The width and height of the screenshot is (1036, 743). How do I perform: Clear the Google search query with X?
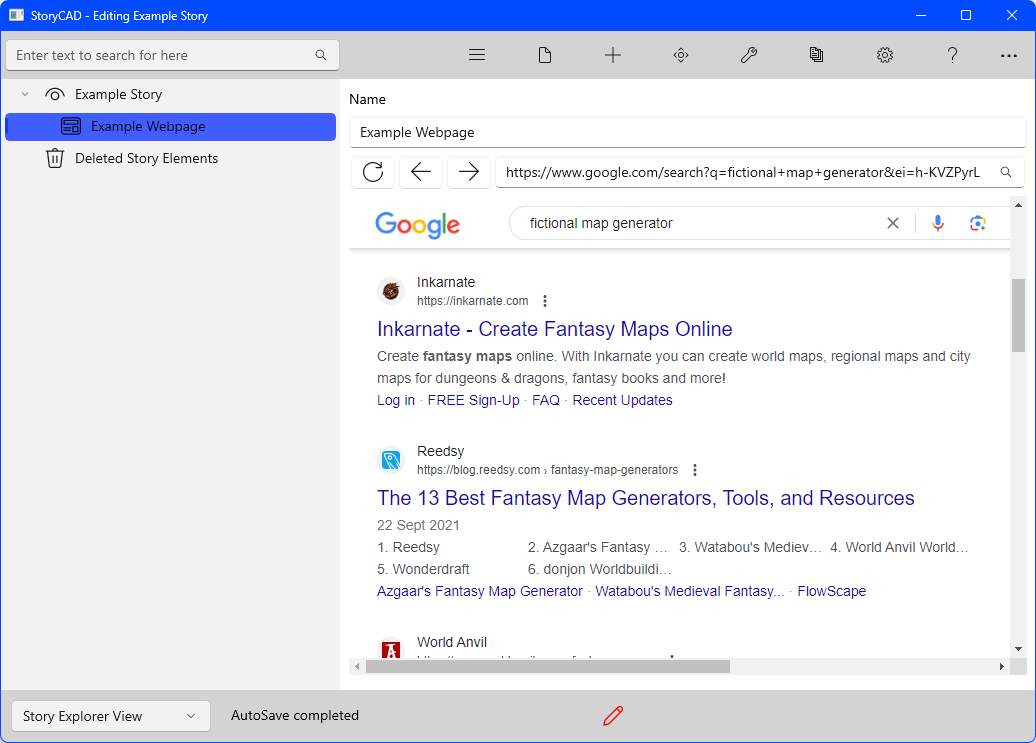(893, 223)
